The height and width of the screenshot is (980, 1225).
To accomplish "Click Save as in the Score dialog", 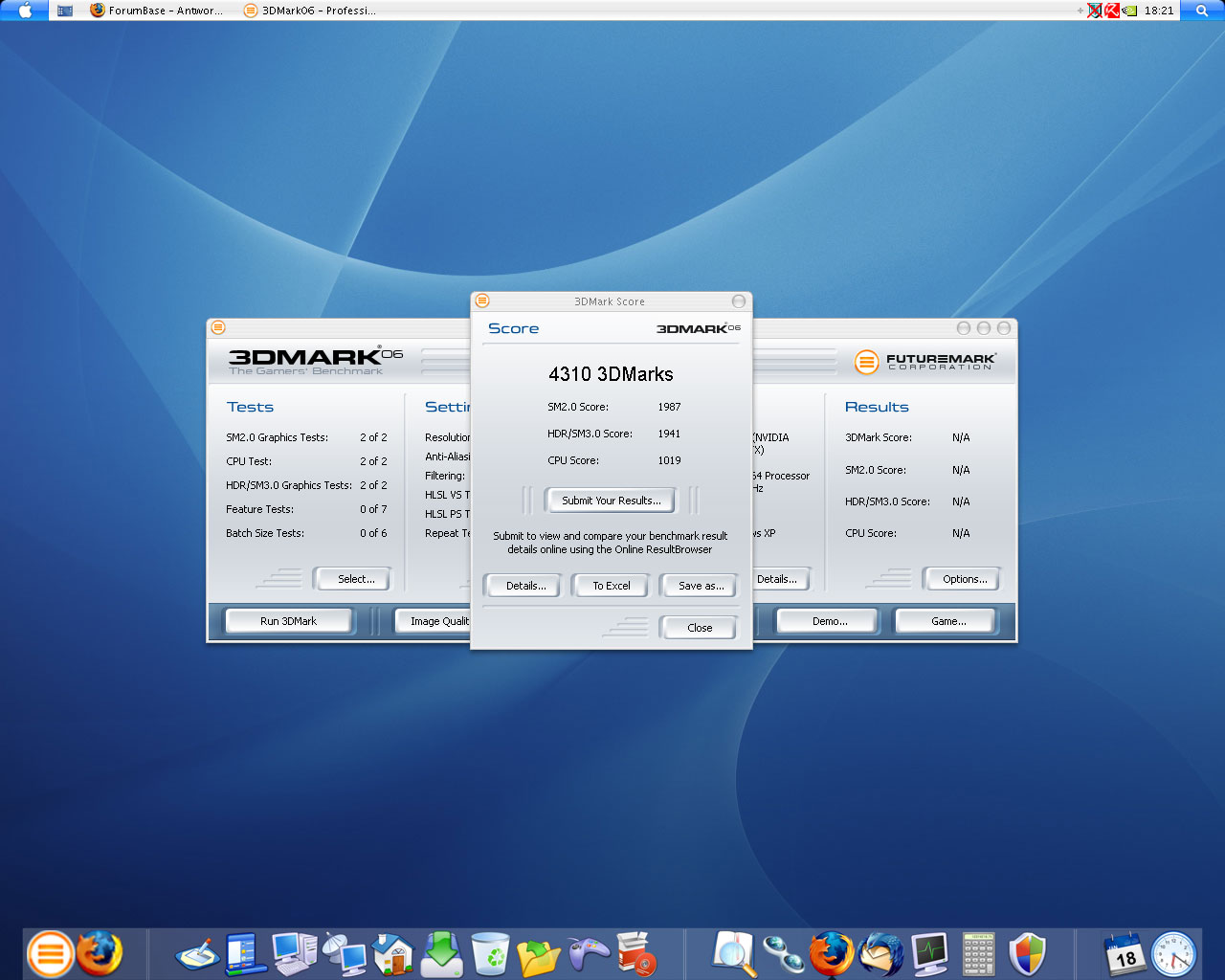I will 701,586.
